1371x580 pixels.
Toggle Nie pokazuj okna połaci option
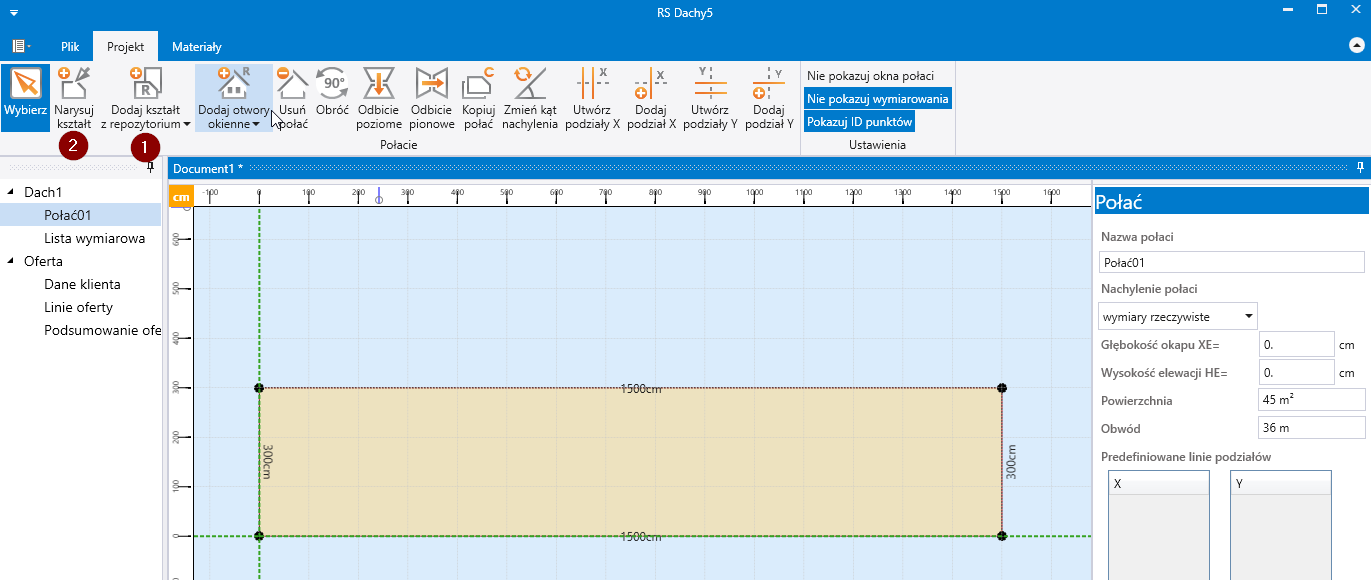[x=870, y=76]
